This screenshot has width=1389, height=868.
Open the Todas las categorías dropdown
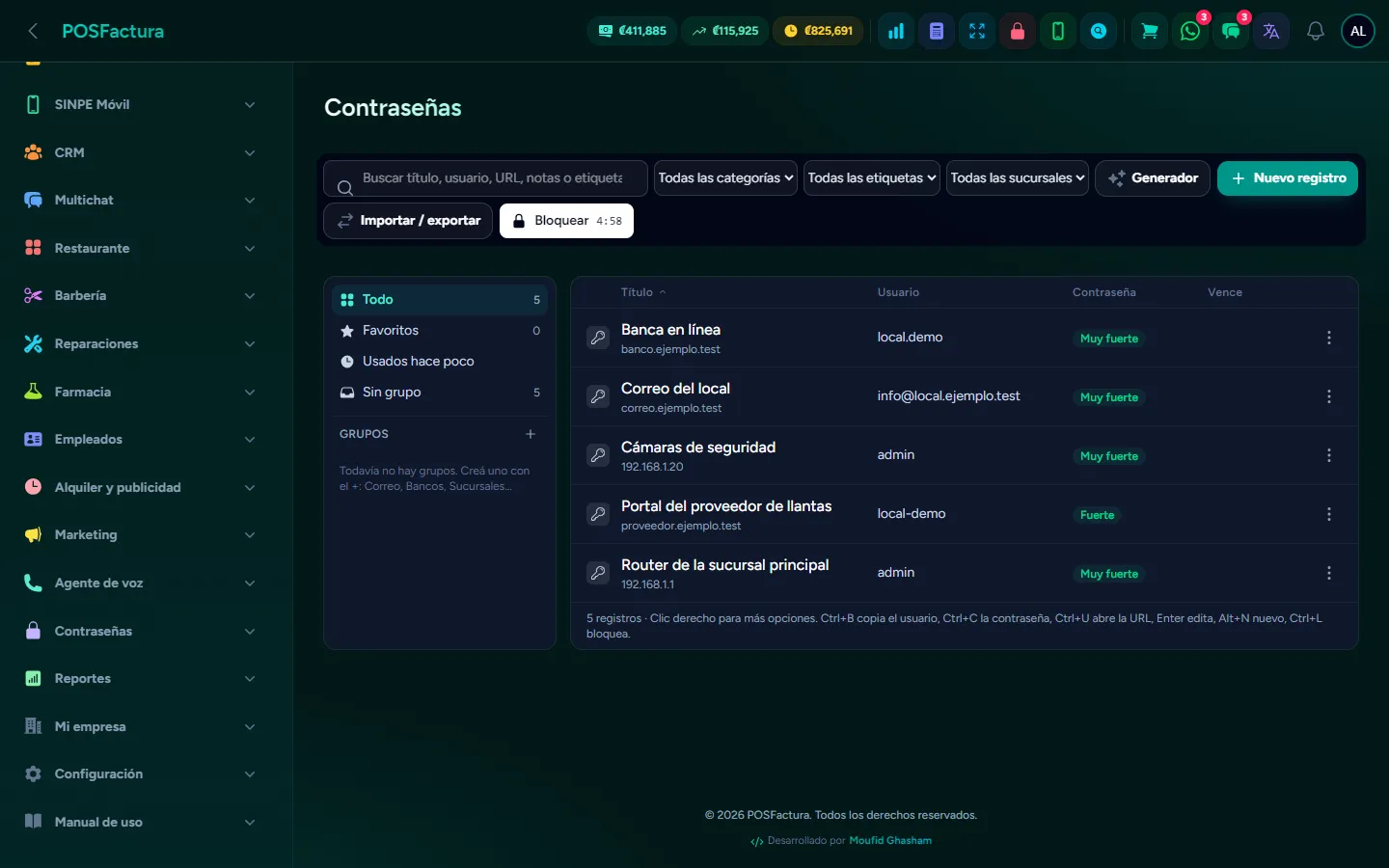(x=725, y=177)
